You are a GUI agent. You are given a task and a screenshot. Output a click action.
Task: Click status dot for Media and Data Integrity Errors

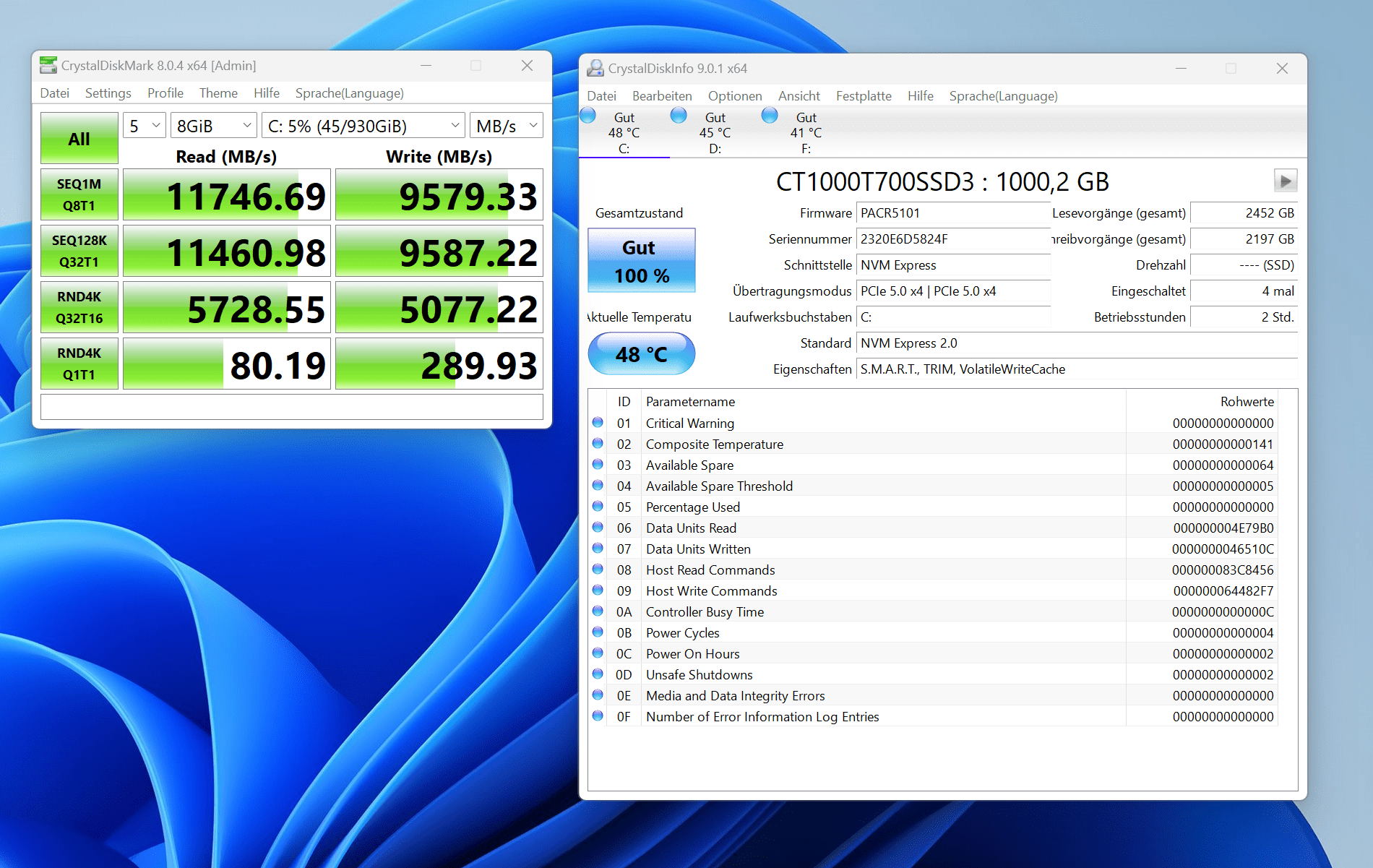[x=598, y=695]
